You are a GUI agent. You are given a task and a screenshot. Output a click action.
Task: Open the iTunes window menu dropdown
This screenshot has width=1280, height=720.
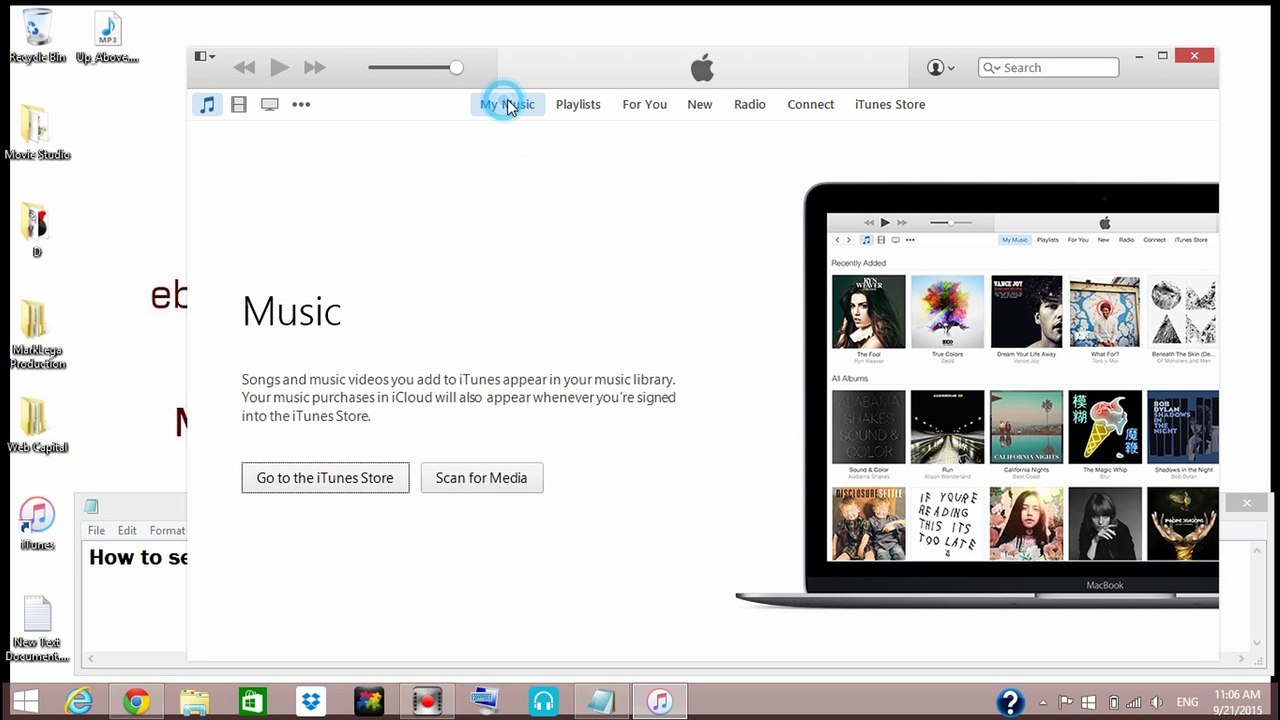pyautogui.click(x=205, y=57)
